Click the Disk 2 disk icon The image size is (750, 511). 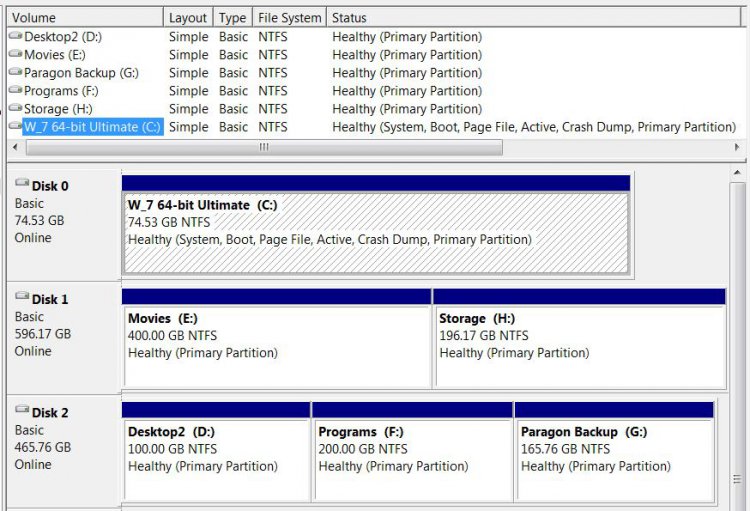22,410
